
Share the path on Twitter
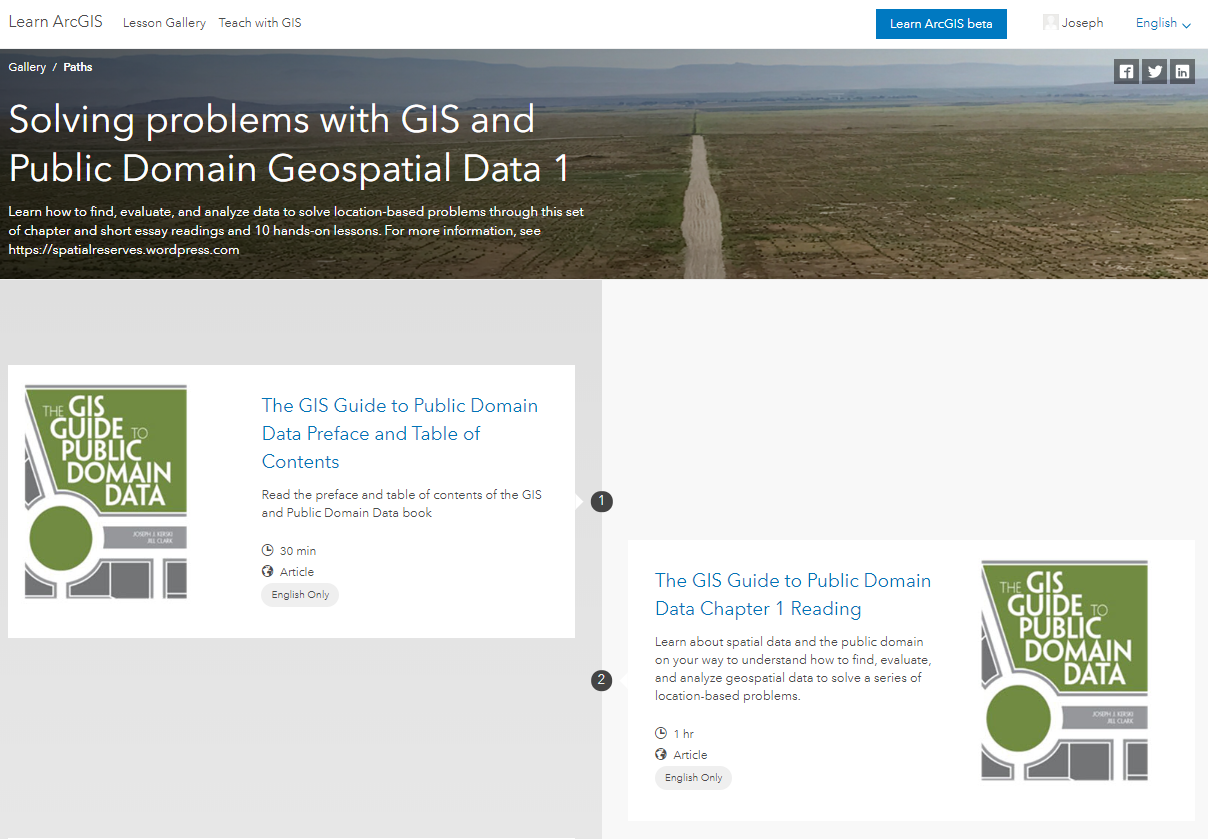point(1155,71)
